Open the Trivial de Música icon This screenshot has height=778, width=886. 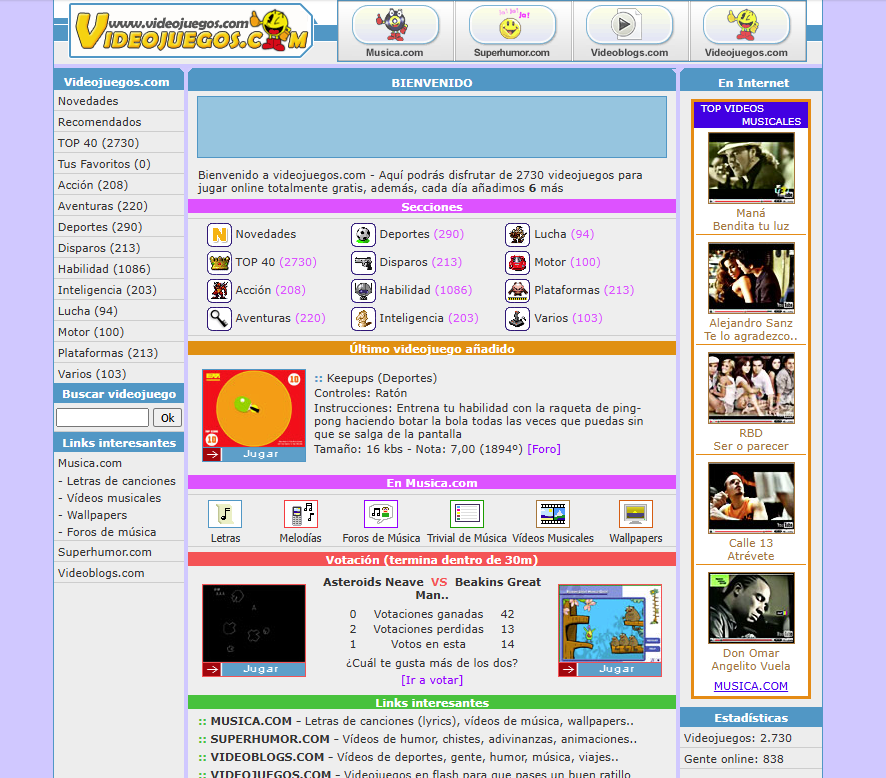466,514
